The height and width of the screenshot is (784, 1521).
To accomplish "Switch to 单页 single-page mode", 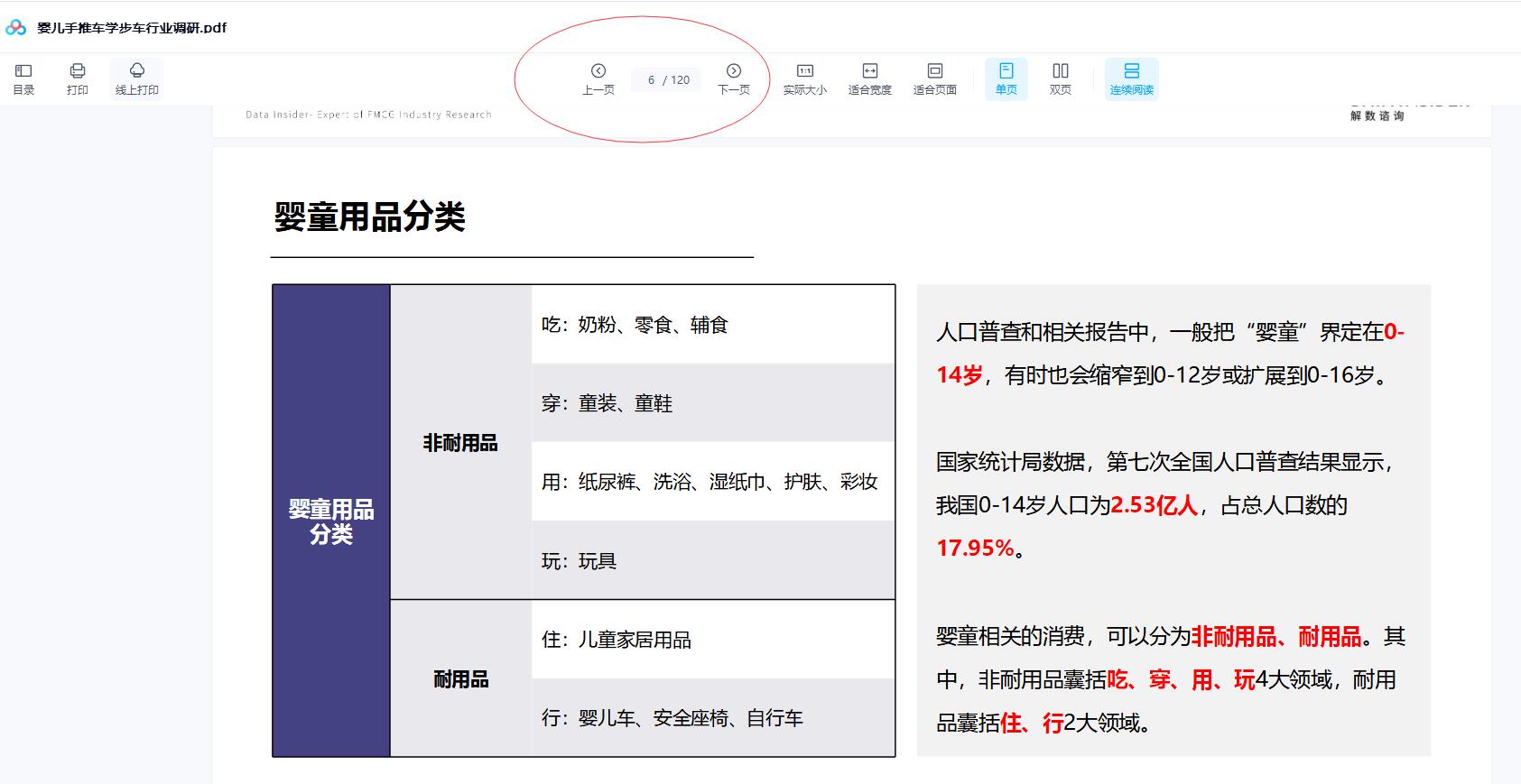I will click(x=1006, y=78).
